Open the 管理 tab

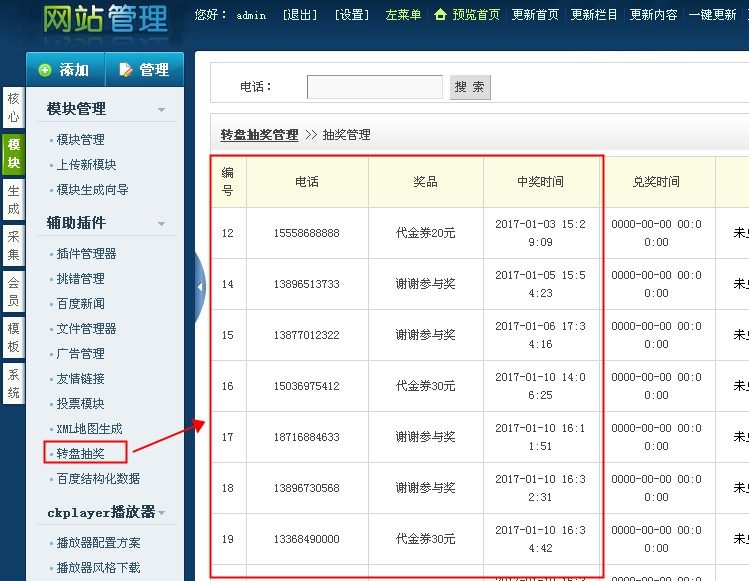tap(144, 70)
